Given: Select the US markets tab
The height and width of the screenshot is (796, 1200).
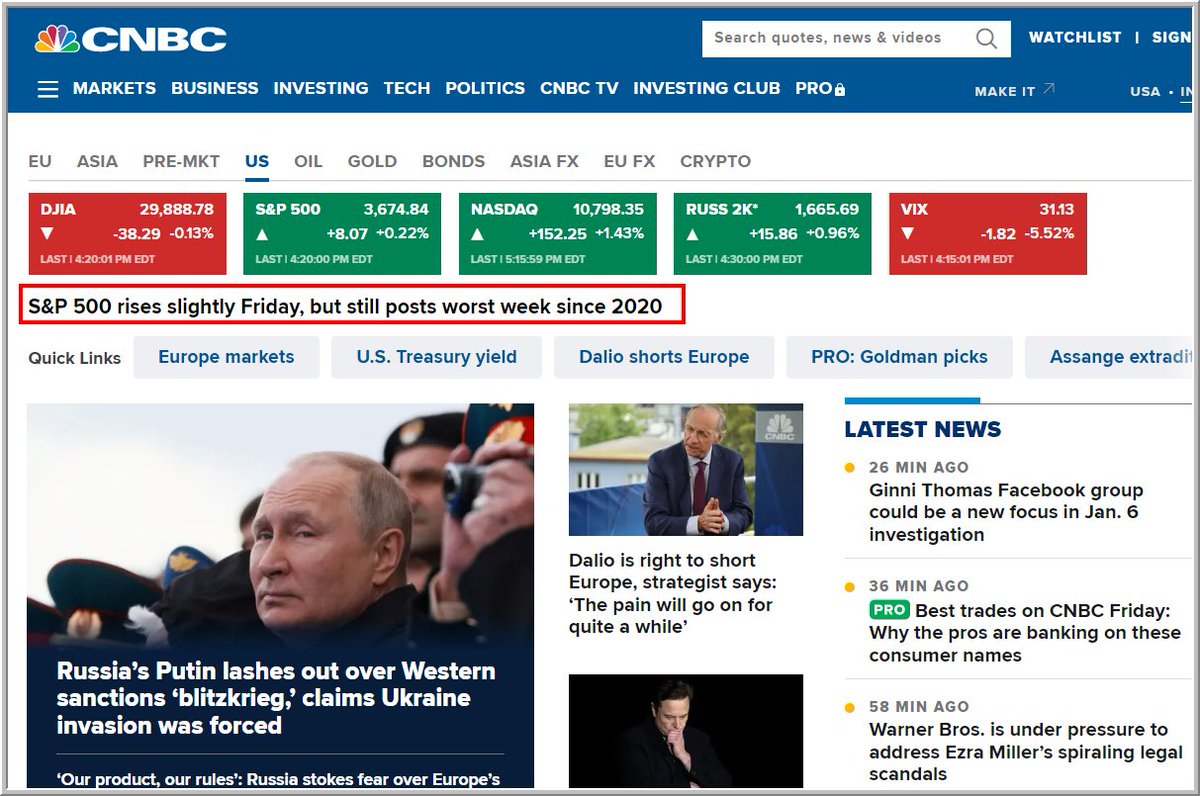Looking at the screenshot, I should pos(257,161).
